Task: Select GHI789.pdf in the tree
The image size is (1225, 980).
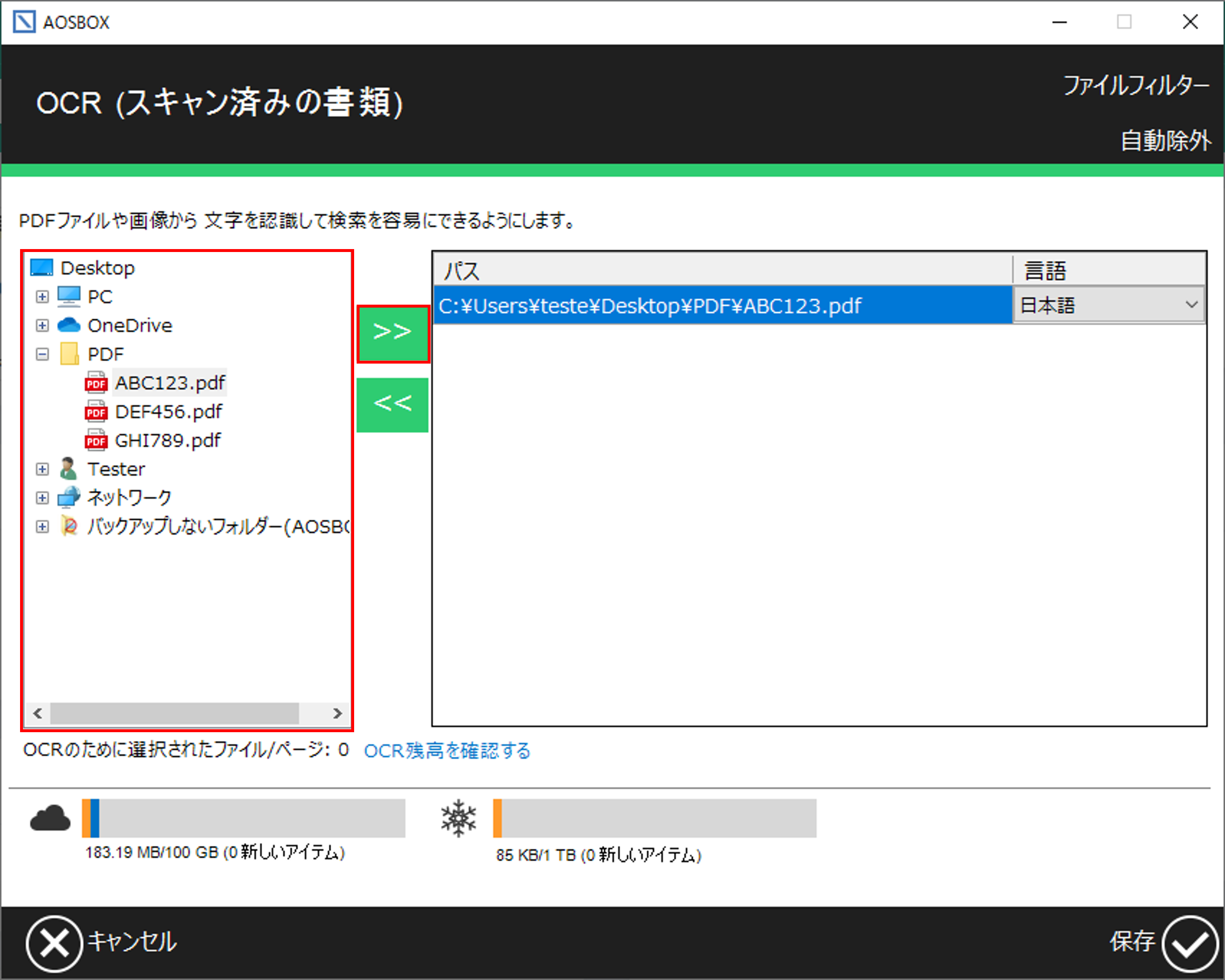Action: pos(168,440)
